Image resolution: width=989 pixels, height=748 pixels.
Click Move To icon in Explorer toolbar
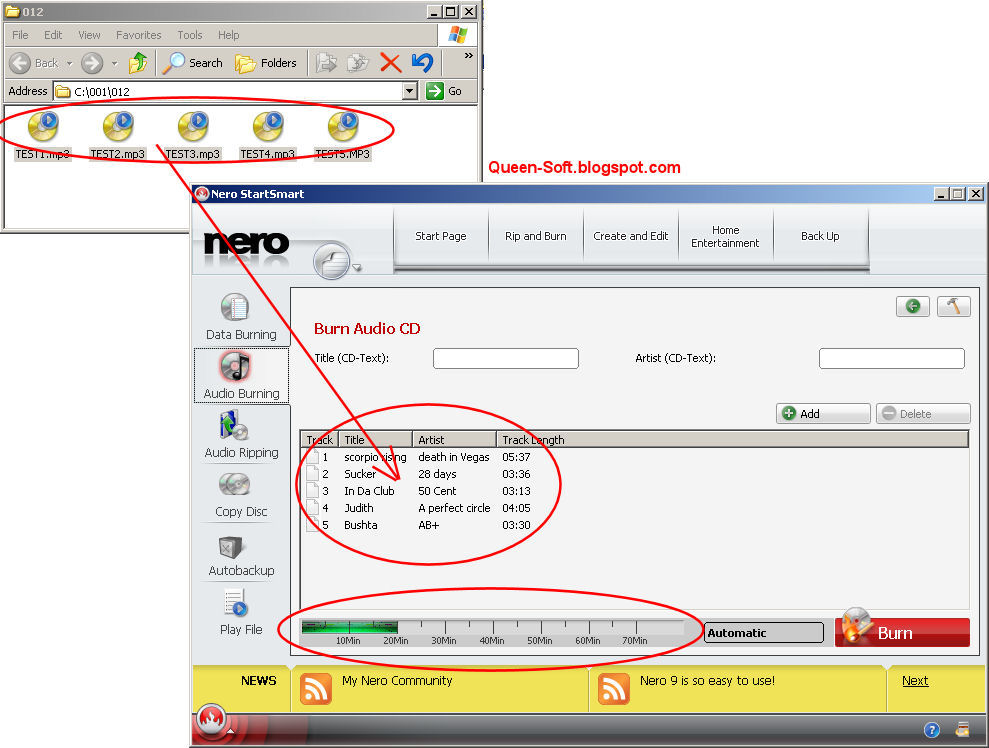(x=326, y=63)
